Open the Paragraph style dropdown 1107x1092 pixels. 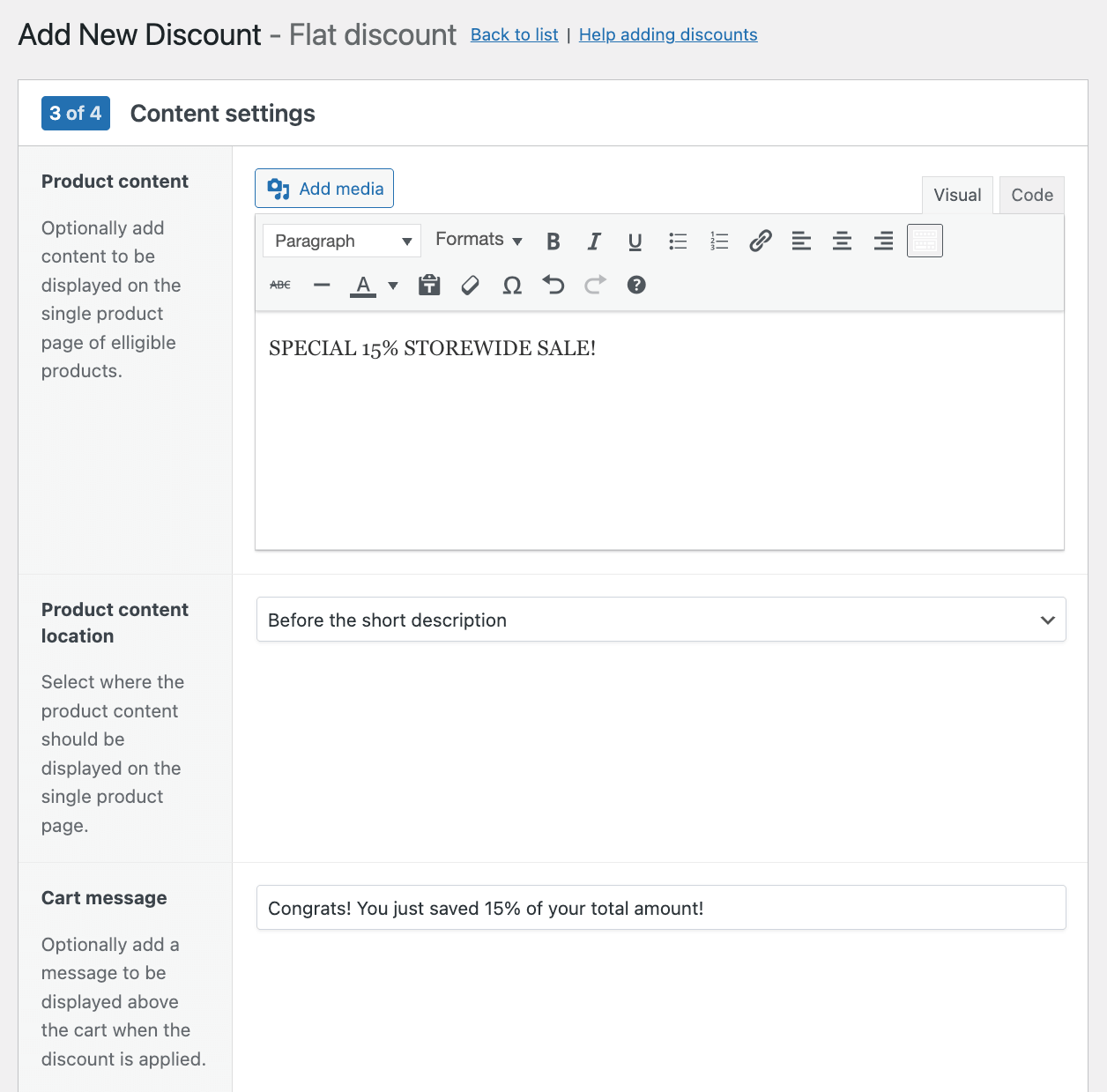pyautogui.click(x=341, y=240)
